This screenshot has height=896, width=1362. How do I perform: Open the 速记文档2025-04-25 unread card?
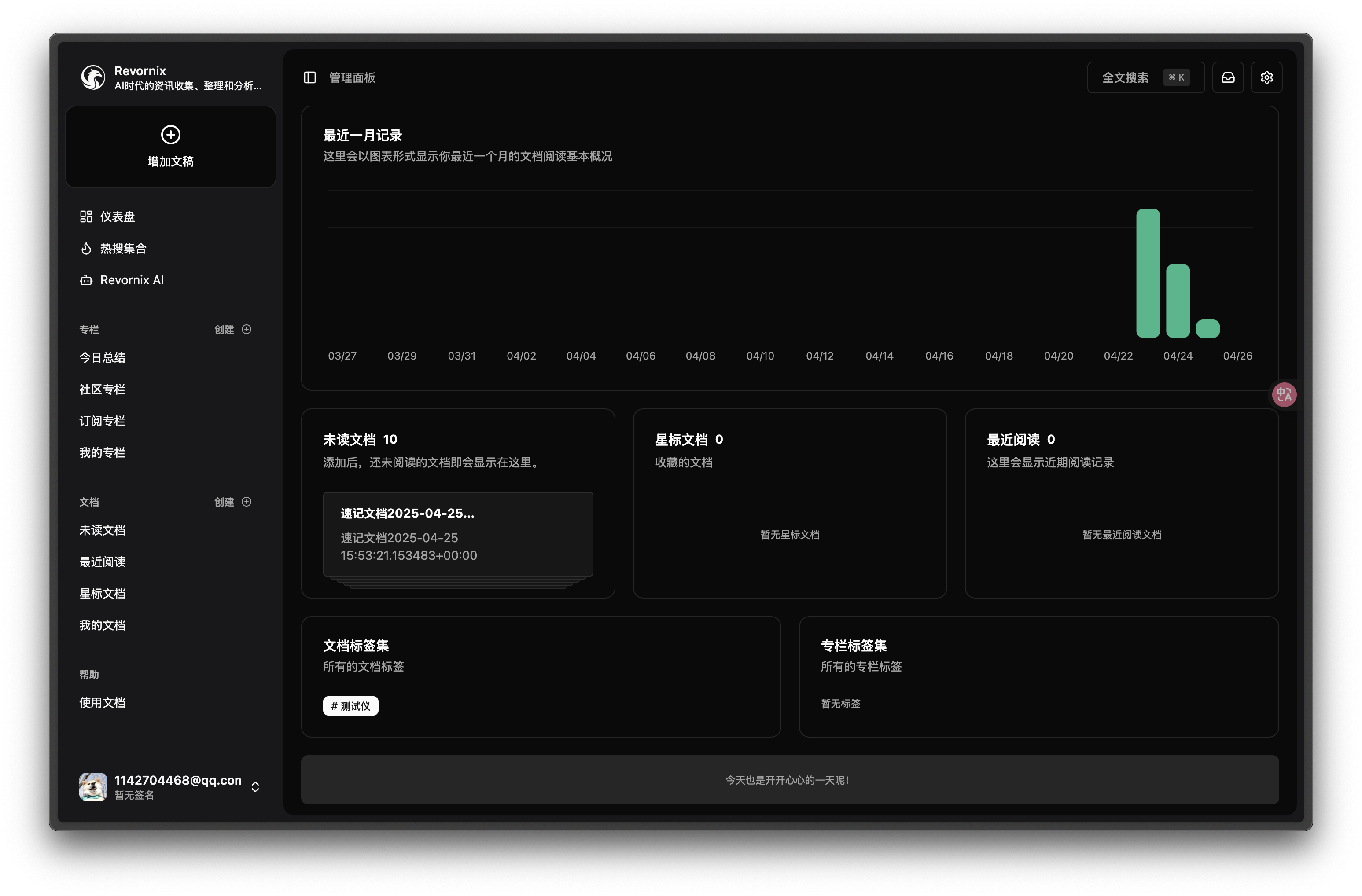(458, 534)
